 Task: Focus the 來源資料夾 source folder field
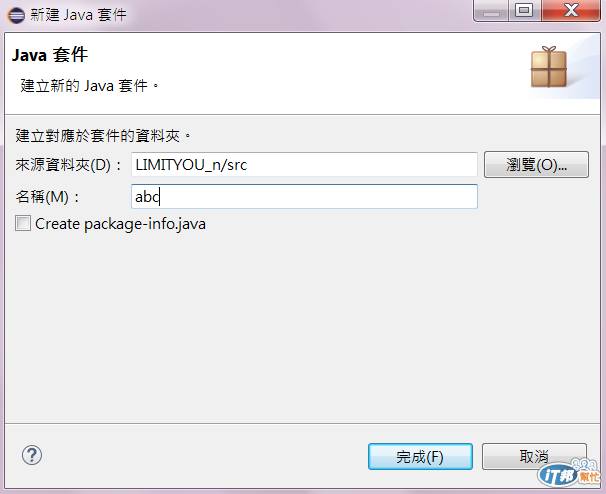click(304, 165)
